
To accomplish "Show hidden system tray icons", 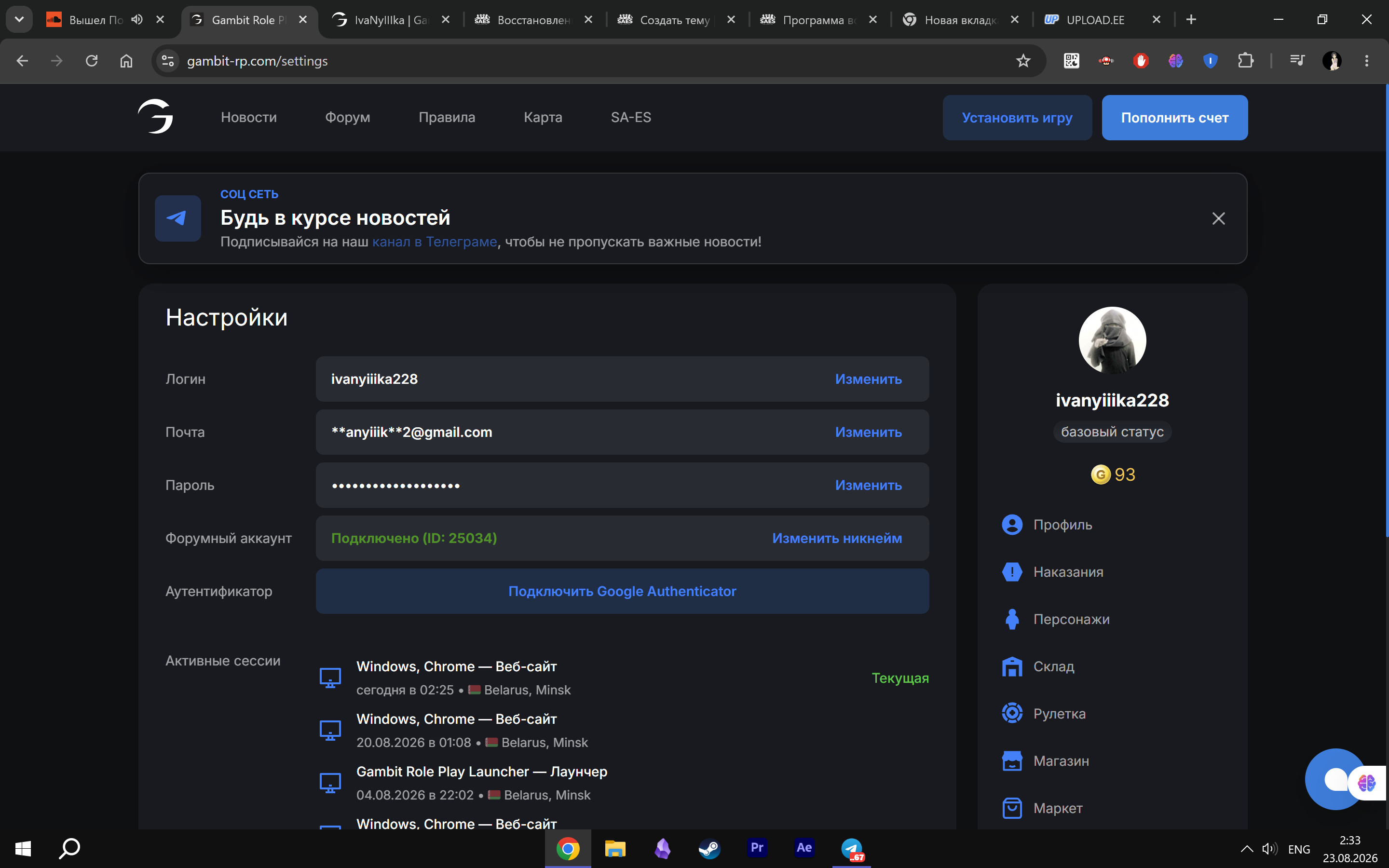I will click(1247, 849).
